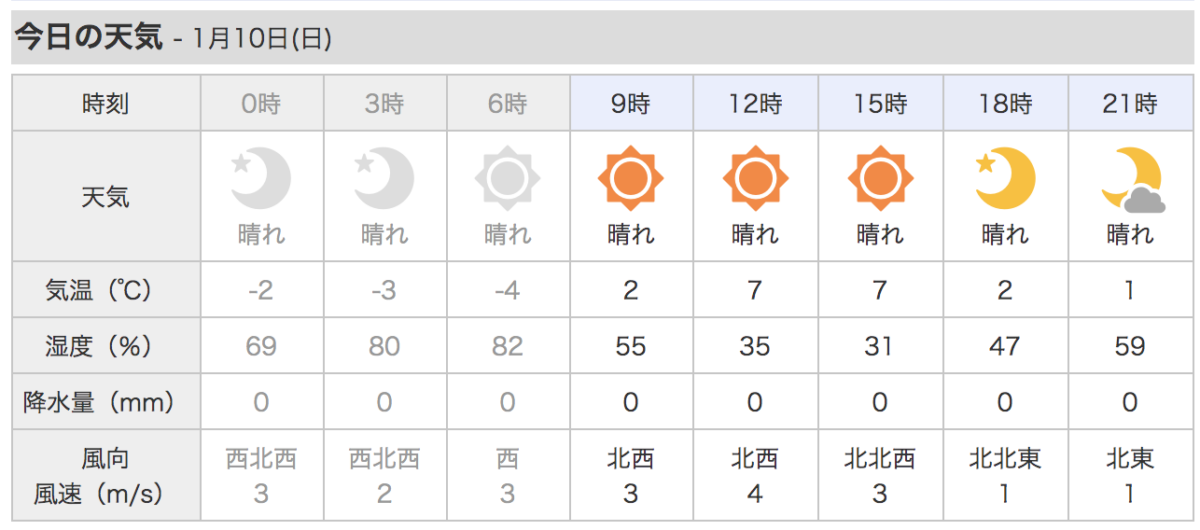Image resolution: width=1200 pixels, height=530 pixels.
Task: Click the orange sun icon at 9時
Action: (x=631, y=179)
